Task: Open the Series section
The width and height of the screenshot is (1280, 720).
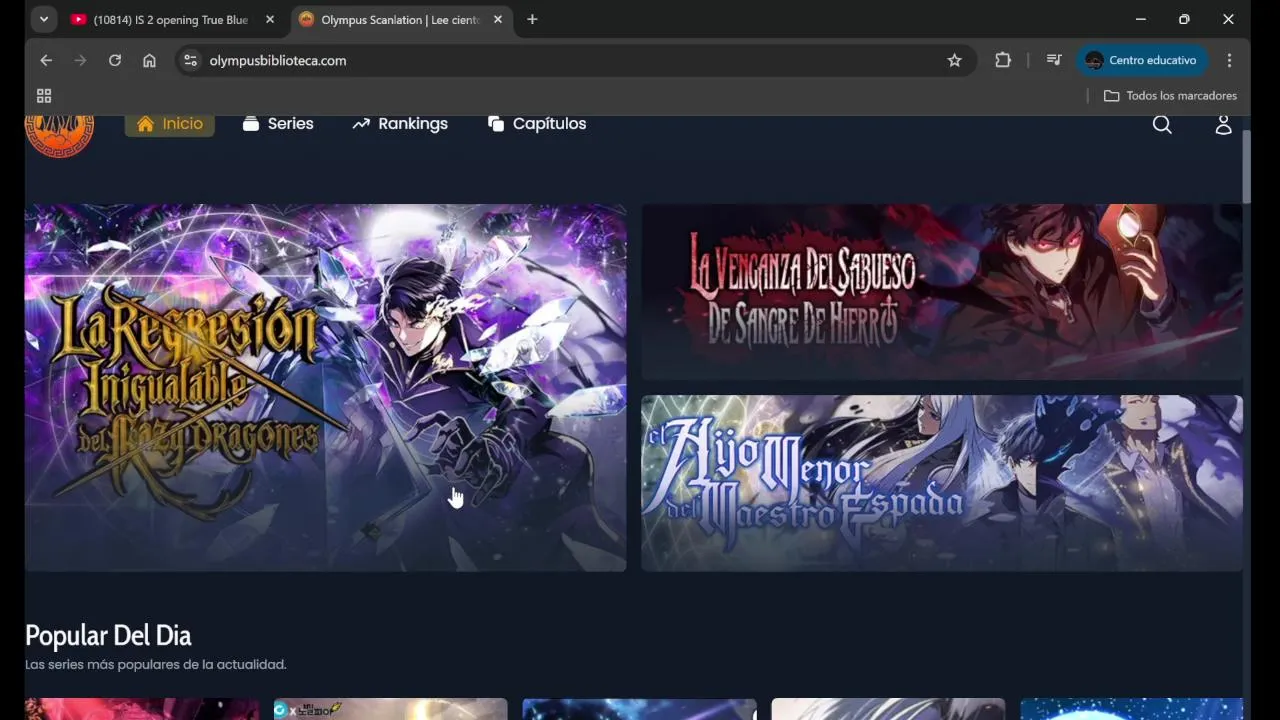Action: pyautogui.click(x=278, y=124)
